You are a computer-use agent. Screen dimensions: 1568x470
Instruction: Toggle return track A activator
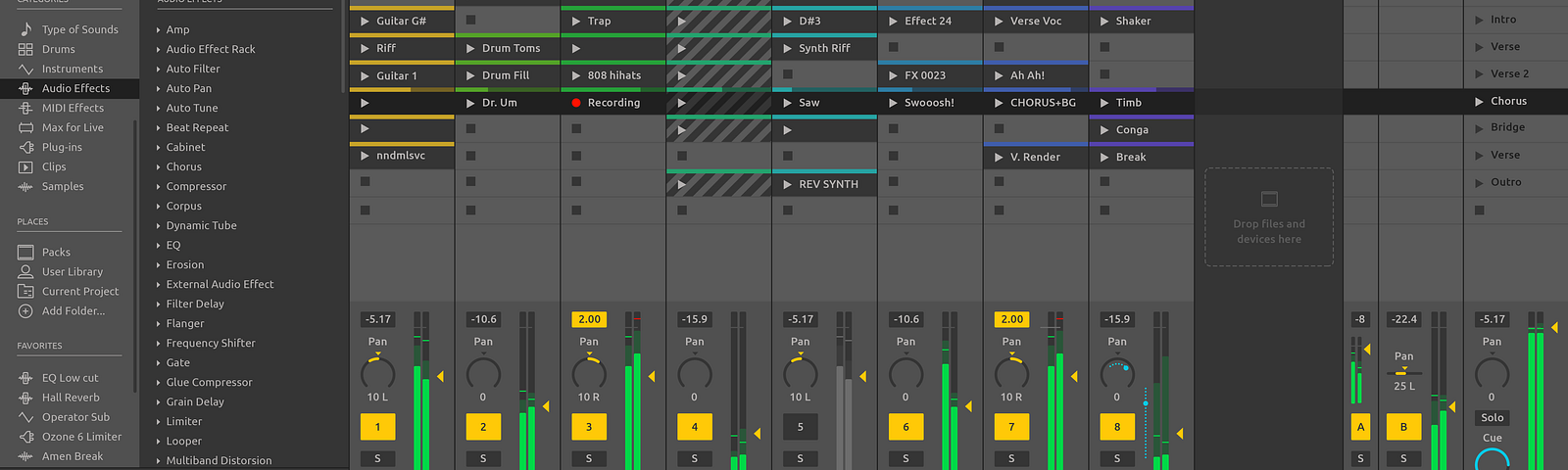1360,427
